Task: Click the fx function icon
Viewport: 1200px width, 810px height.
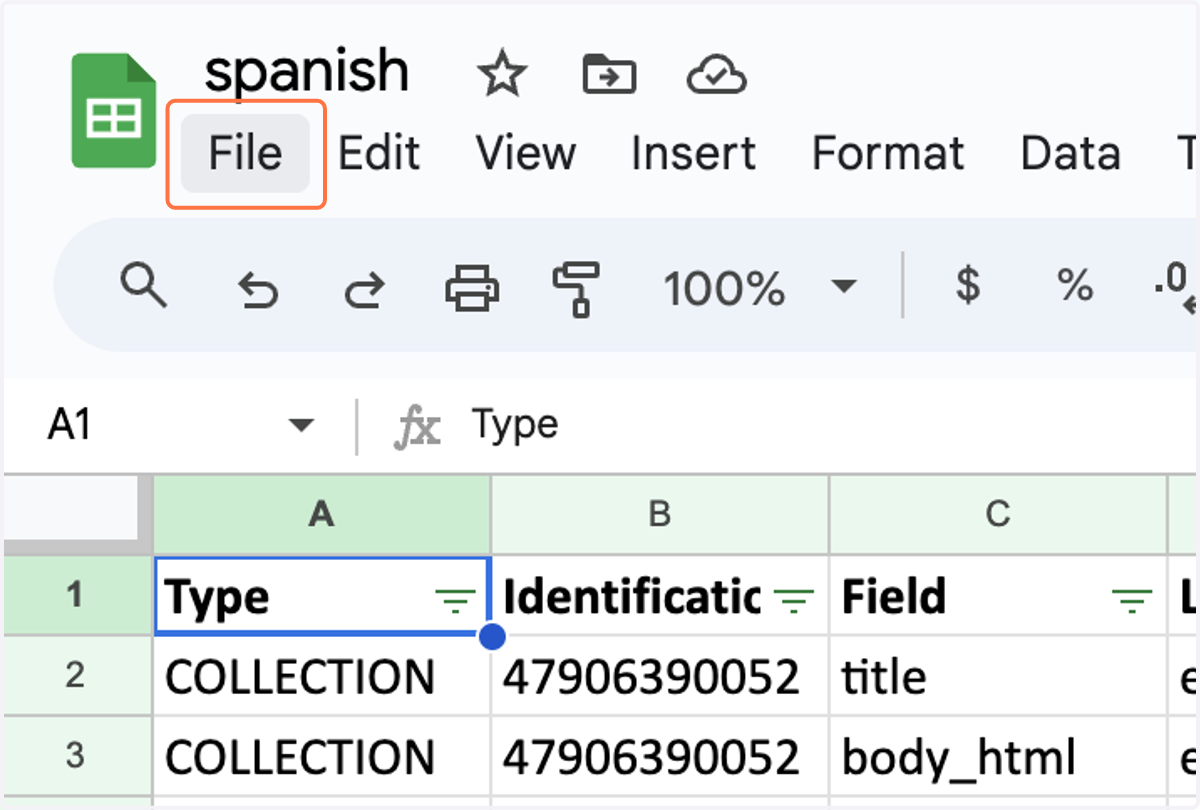Action: point(417,428)
